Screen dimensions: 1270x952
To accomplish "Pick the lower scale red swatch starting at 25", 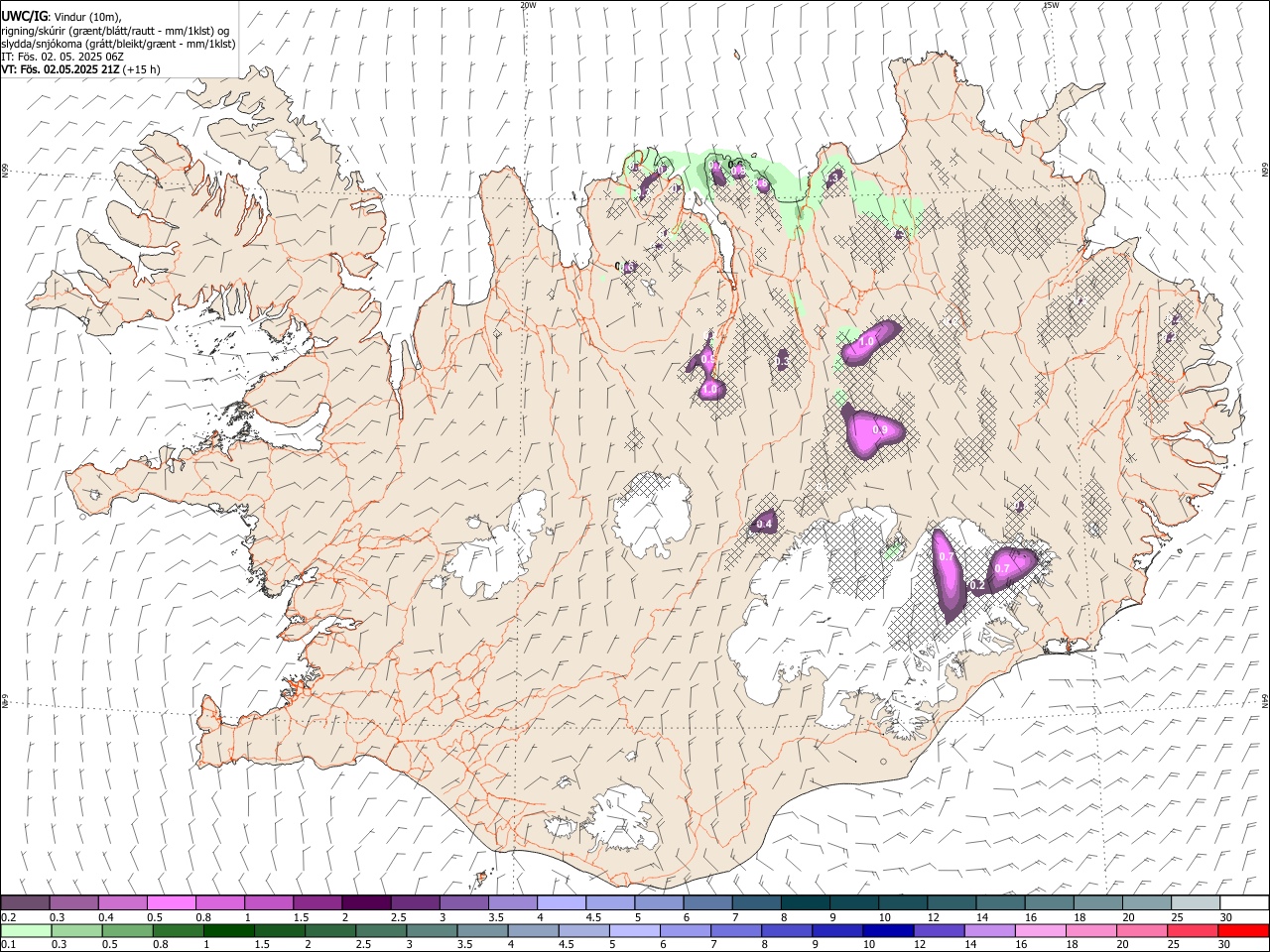I will tap(1193, 930).
